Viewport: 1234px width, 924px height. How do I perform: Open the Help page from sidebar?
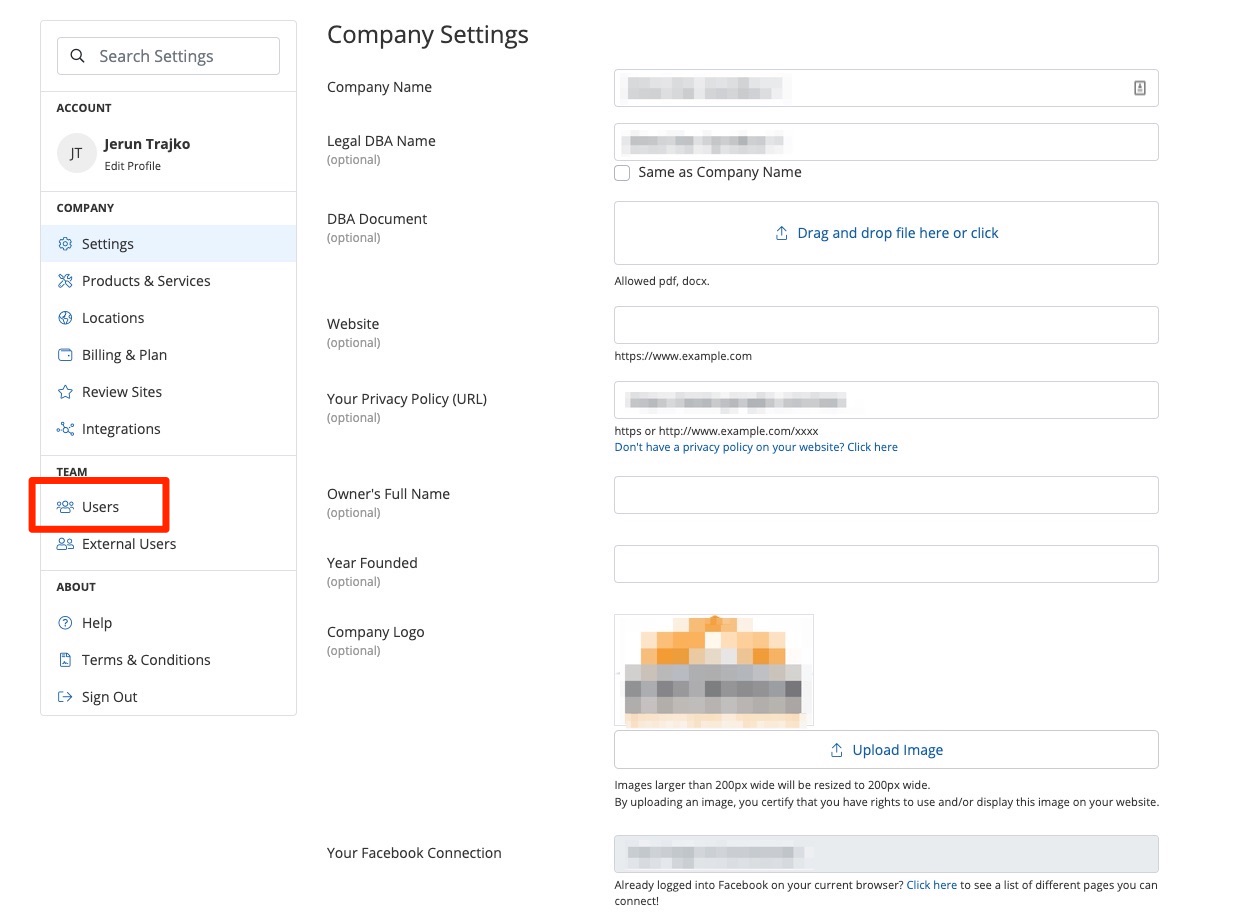(96, 623)
